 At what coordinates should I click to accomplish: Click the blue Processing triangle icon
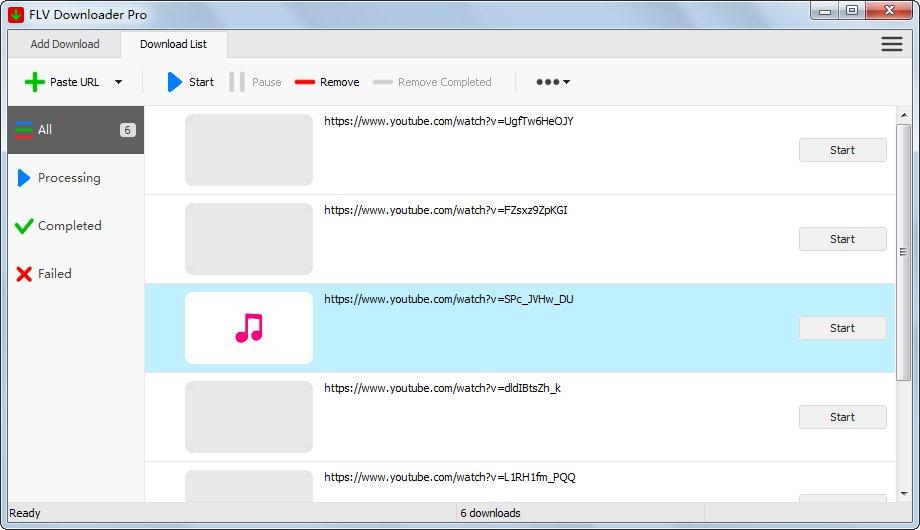coord(23,178)
